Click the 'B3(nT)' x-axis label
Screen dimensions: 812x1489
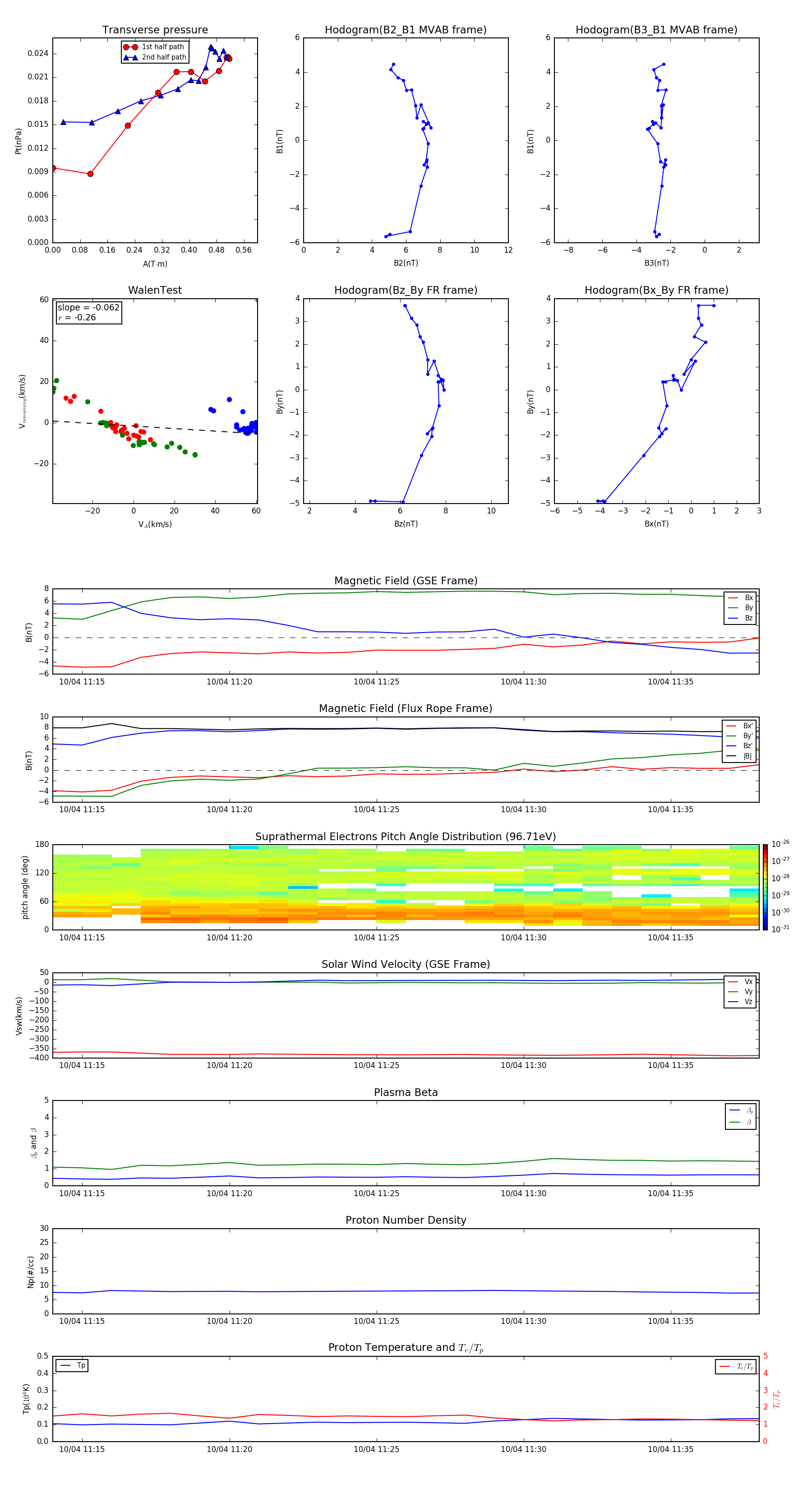656,264
